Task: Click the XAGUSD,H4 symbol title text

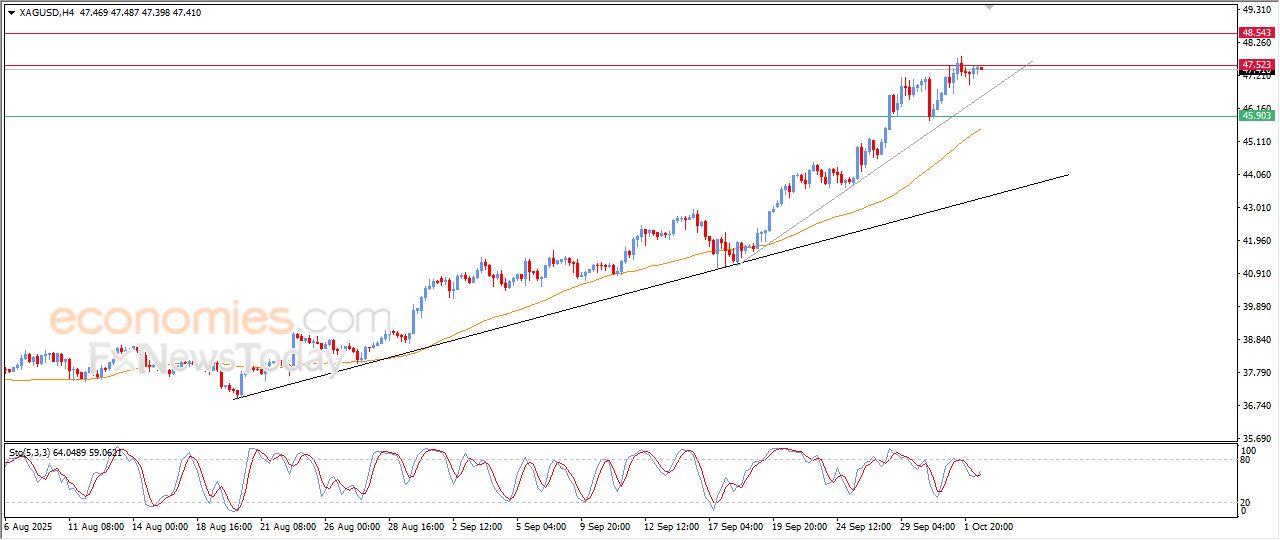Action: 47,13
